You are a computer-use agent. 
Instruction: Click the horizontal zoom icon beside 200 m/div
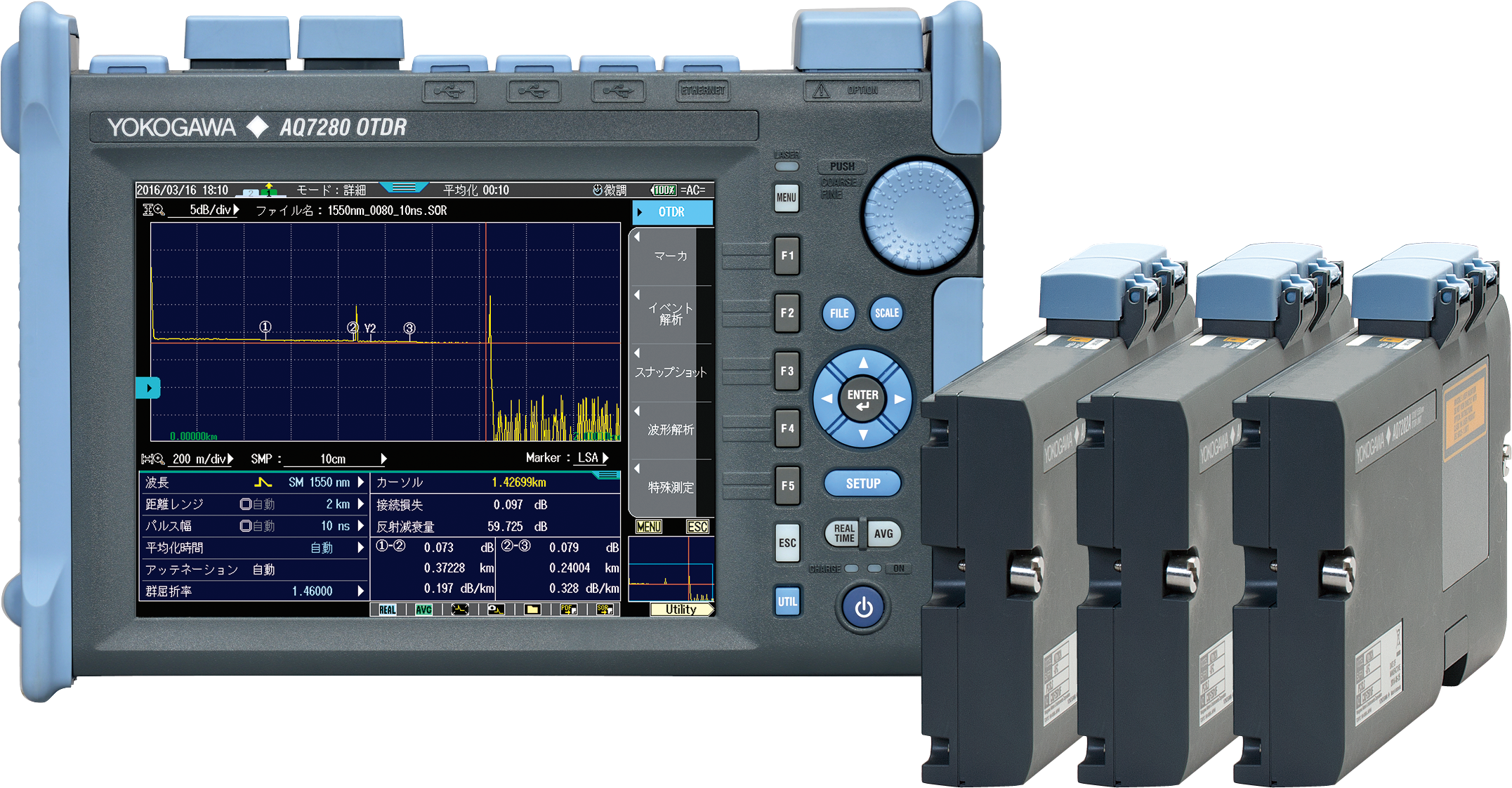(153, 459)
